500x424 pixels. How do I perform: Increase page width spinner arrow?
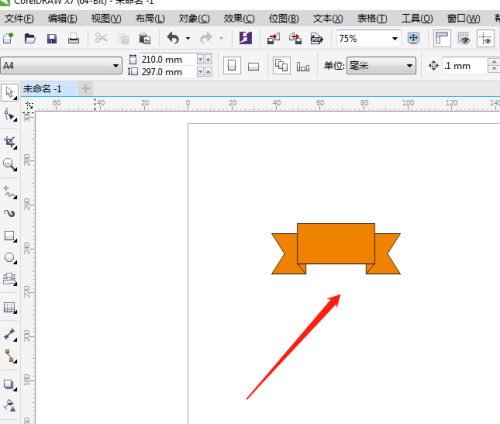click(208, 60)
